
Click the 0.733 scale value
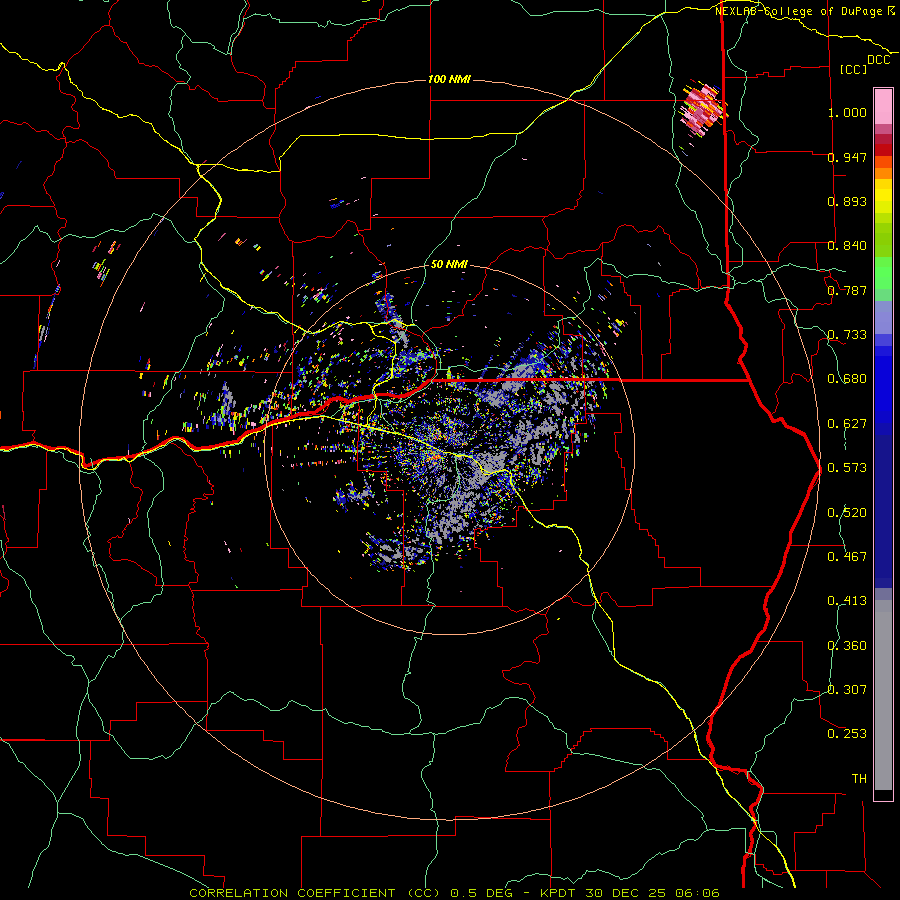pos(847,335)
